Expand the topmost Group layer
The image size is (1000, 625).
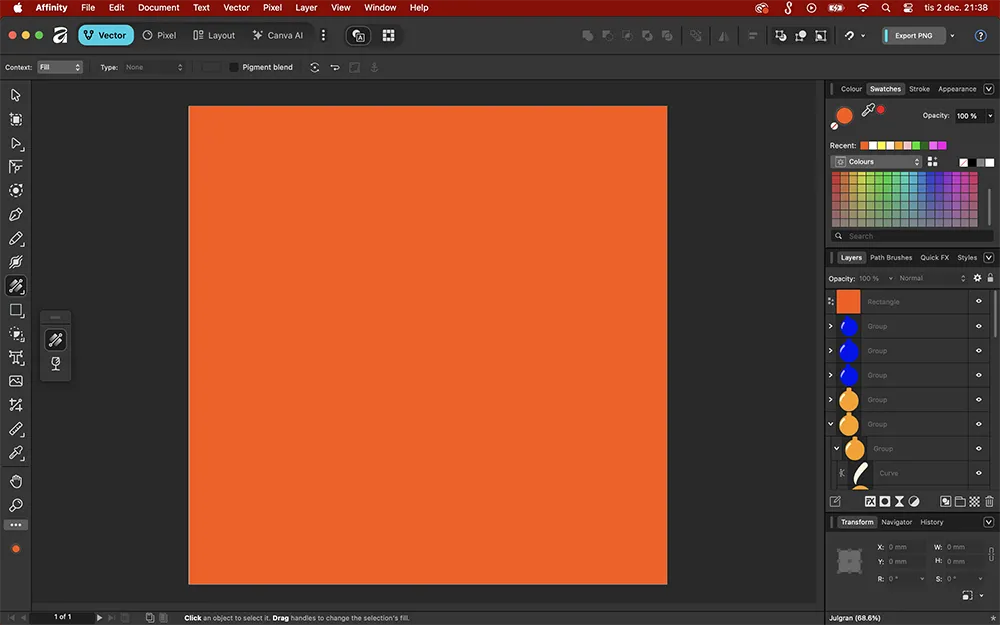pyautogui.click(x=831, y=326)
